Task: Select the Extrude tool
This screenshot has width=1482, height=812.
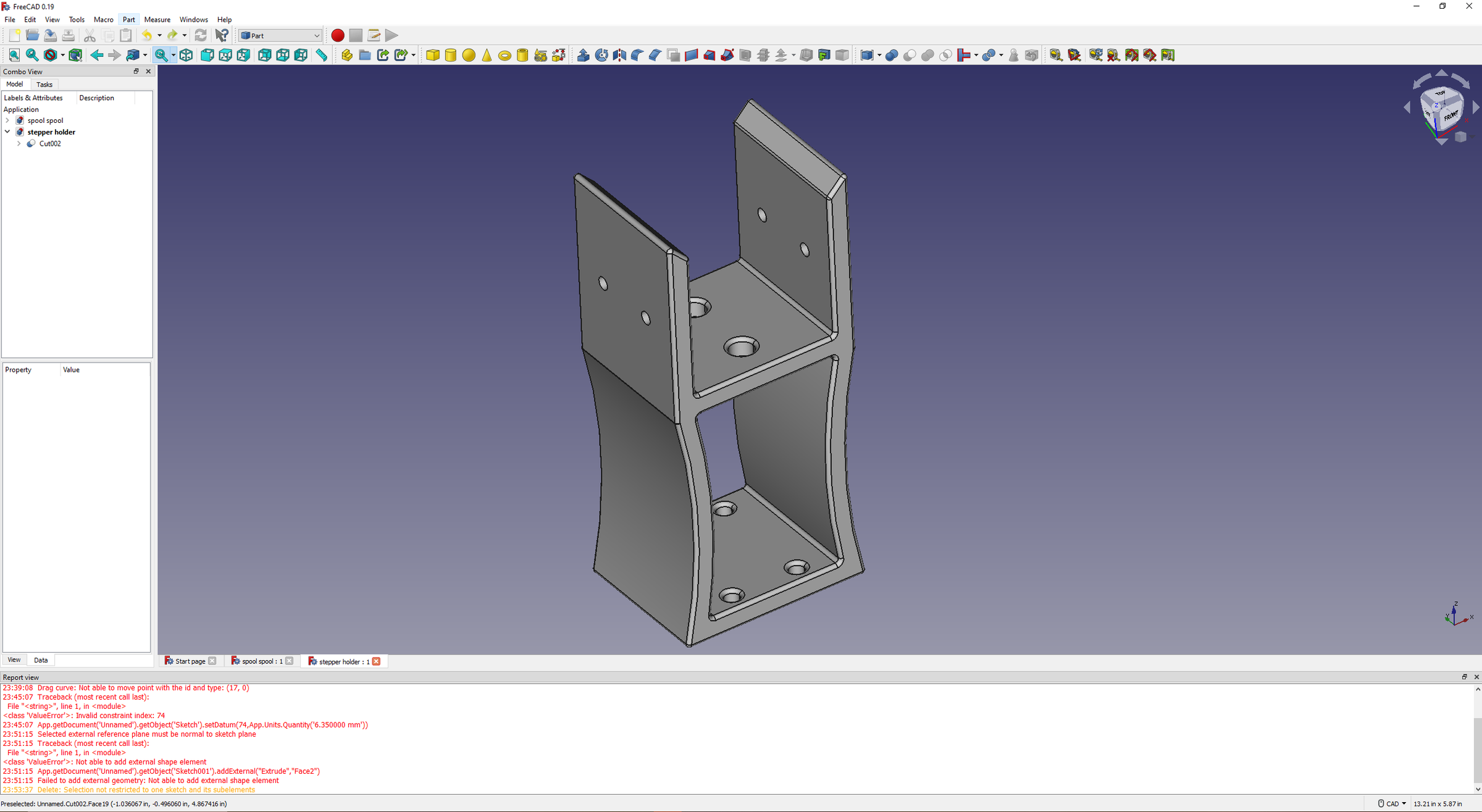Action: 583,55
